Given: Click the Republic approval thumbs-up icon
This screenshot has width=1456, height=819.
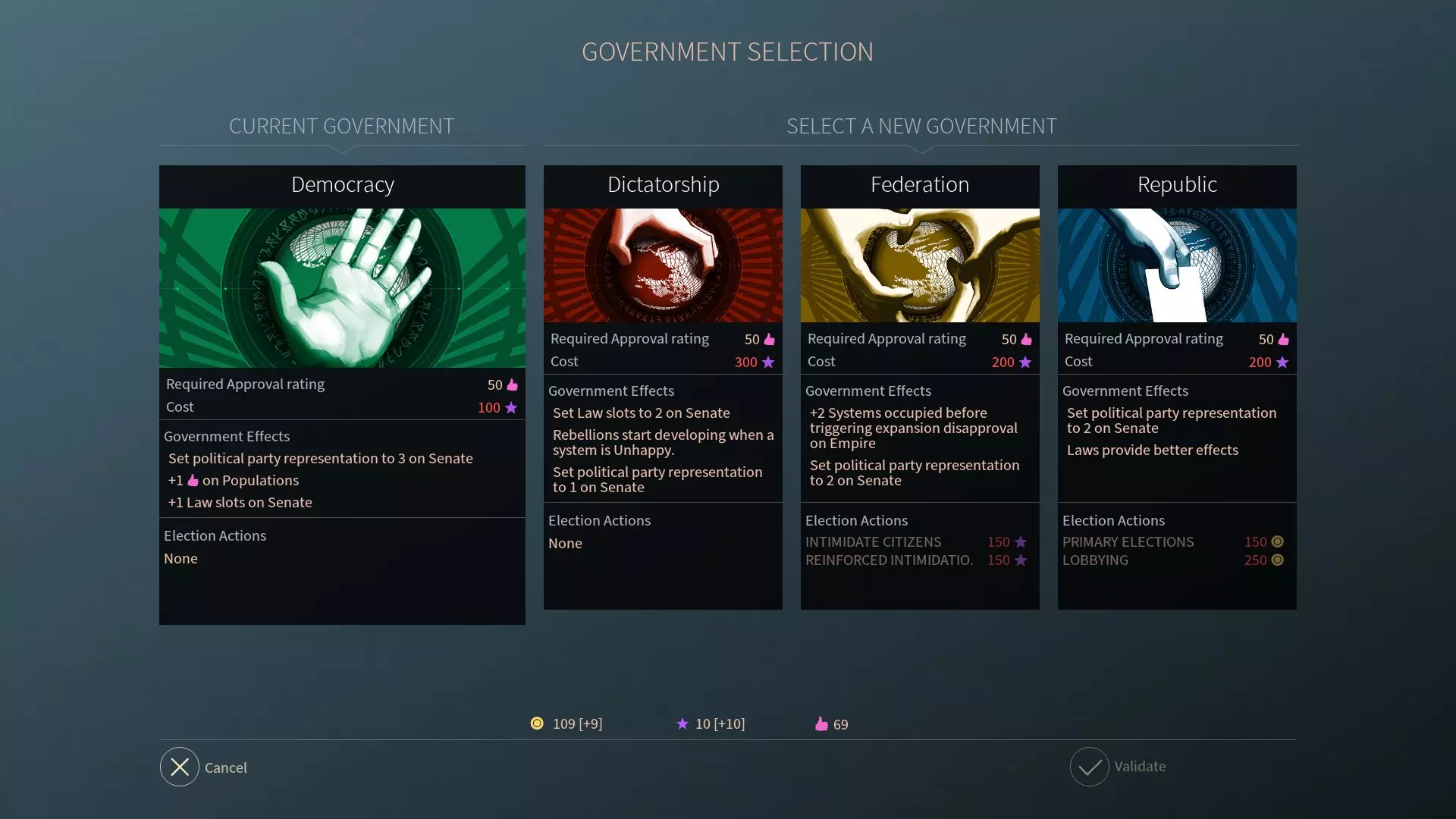Looking at the screenshot, I should (x=1283, y=339).
